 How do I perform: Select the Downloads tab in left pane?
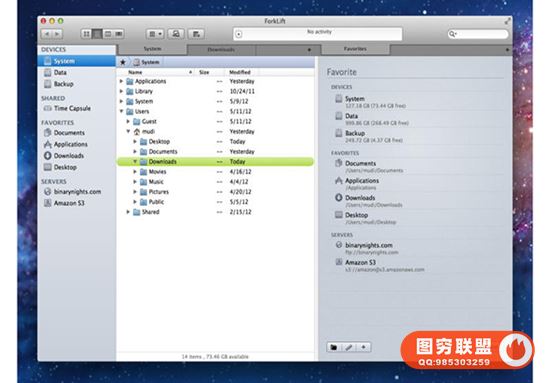(221, 50)
